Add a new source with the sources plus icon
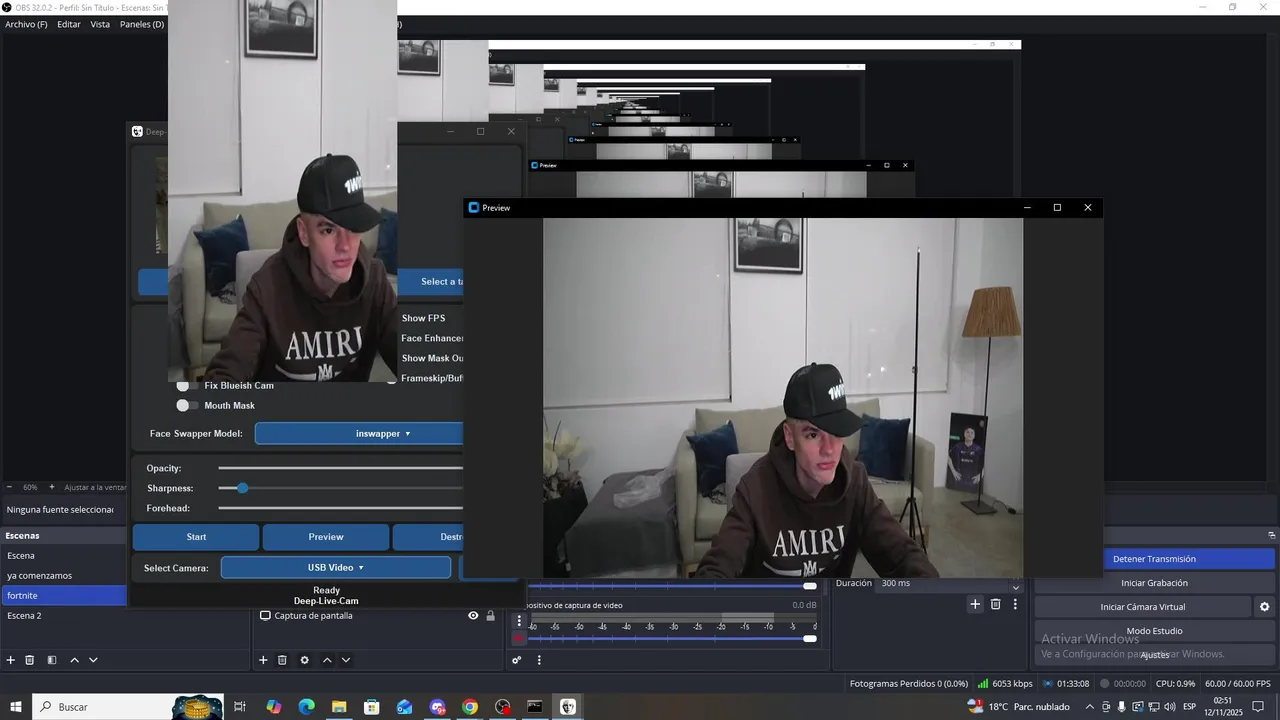1280x720 pixels. pyautogui.click(x=263, y=660)
